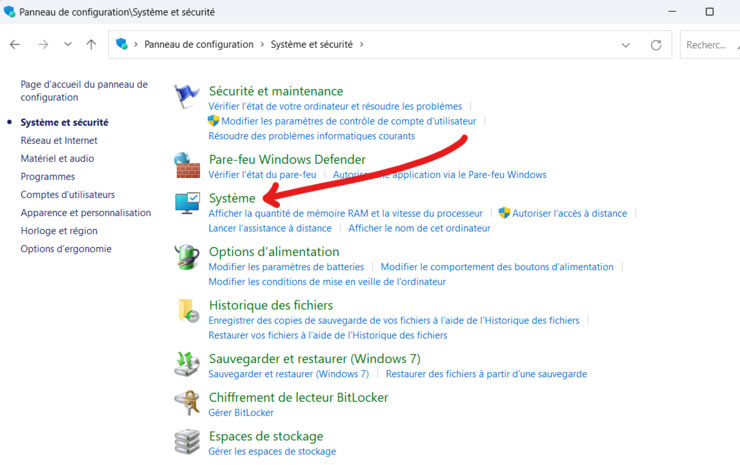Open the Options d'alimentation heading
Viewport: 740px width, 465px height.
(274, 252)
